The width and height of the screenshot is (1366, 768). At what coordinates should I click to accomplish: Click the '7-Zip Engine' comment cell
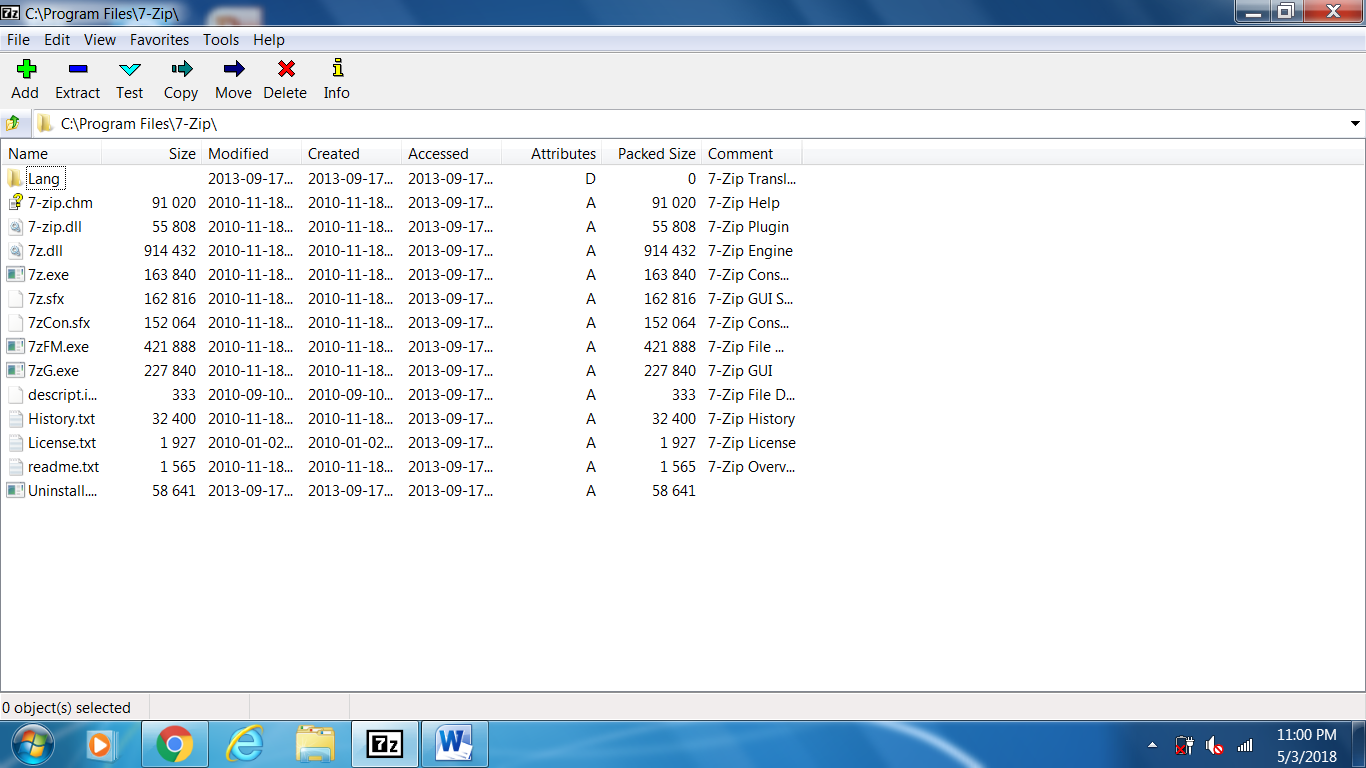[x=750, y=251]
